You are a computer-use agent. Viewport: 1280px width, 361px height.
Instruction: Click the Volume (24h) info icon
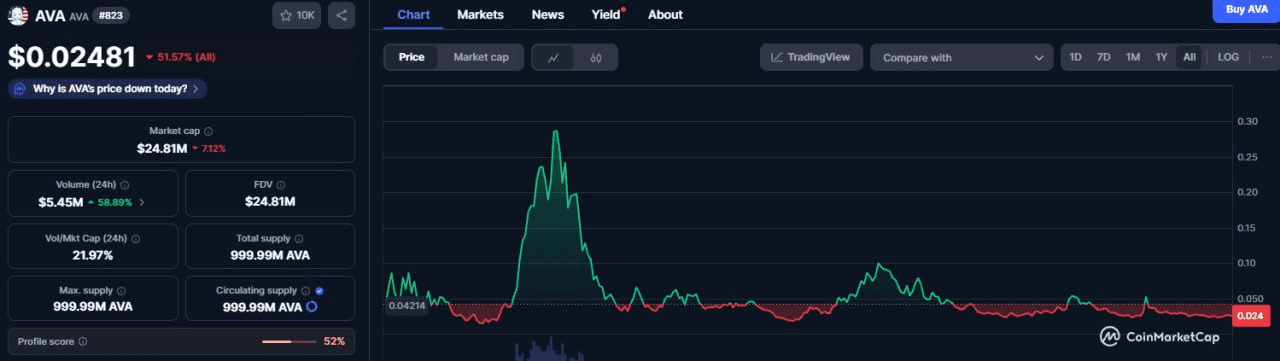(x=124, y=185)
